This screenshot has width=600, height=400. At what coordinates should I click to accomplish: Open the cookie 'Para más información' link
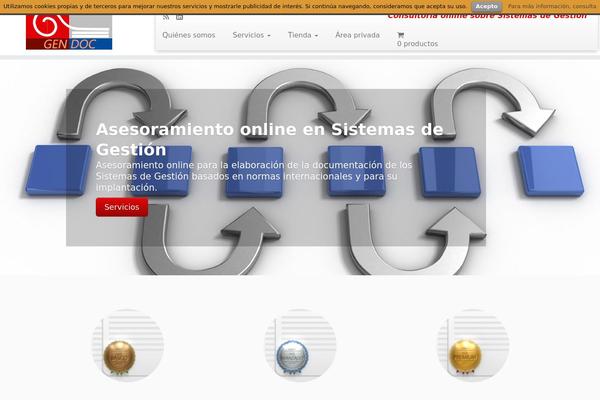(x=552, y=6)
